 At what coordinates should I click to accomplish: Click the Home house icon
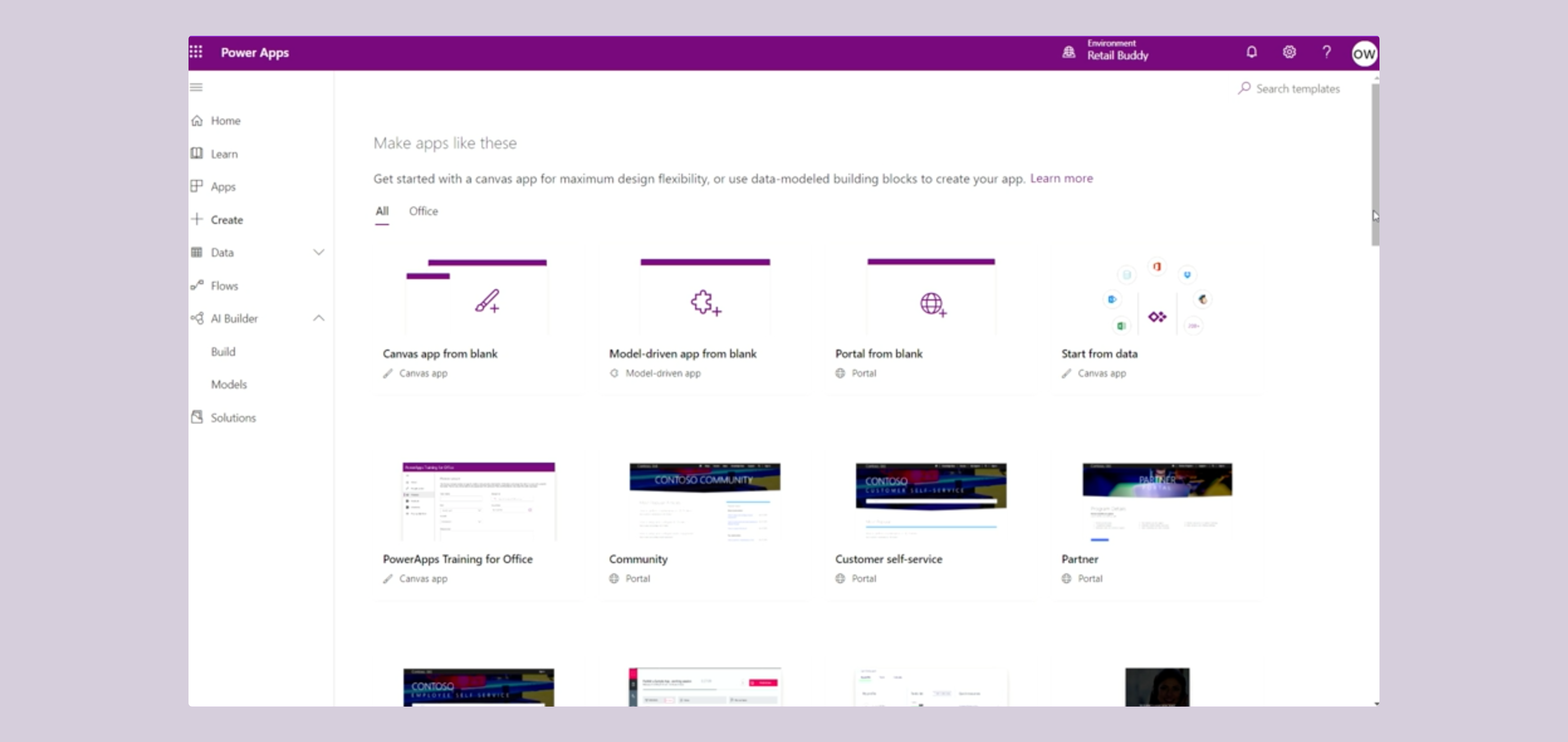click(x=197, y=121)
